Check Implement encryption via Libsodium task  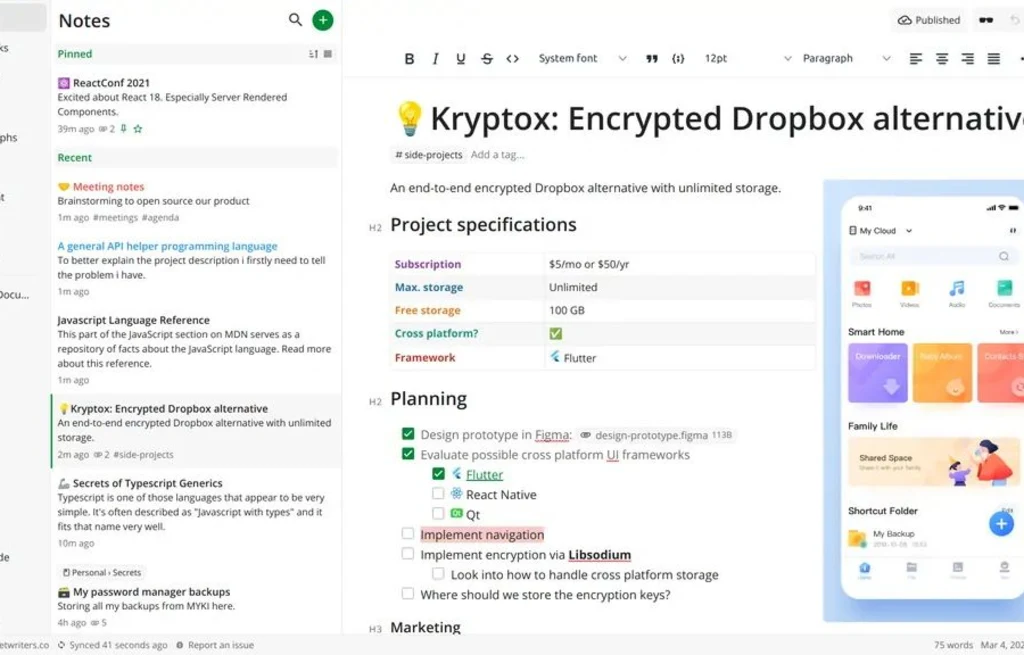[408, 554]
